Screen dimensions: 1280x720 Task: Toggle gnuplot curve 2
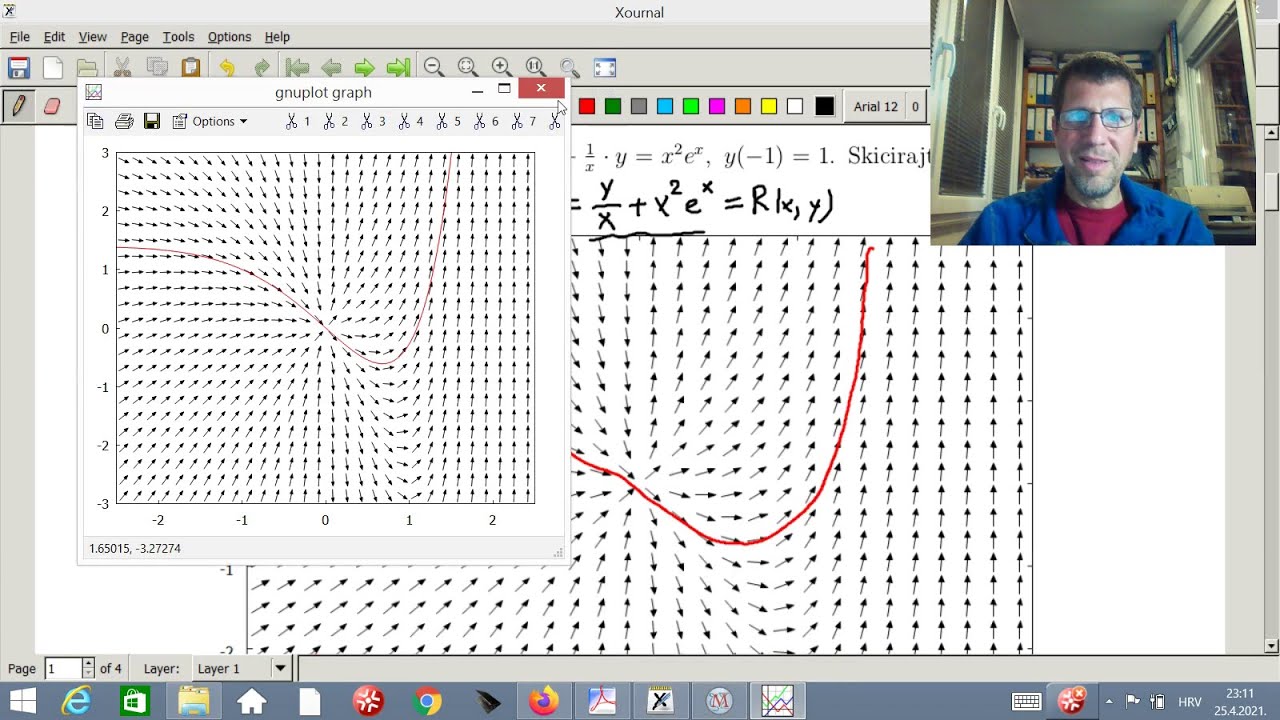click(x=336, y=121)
